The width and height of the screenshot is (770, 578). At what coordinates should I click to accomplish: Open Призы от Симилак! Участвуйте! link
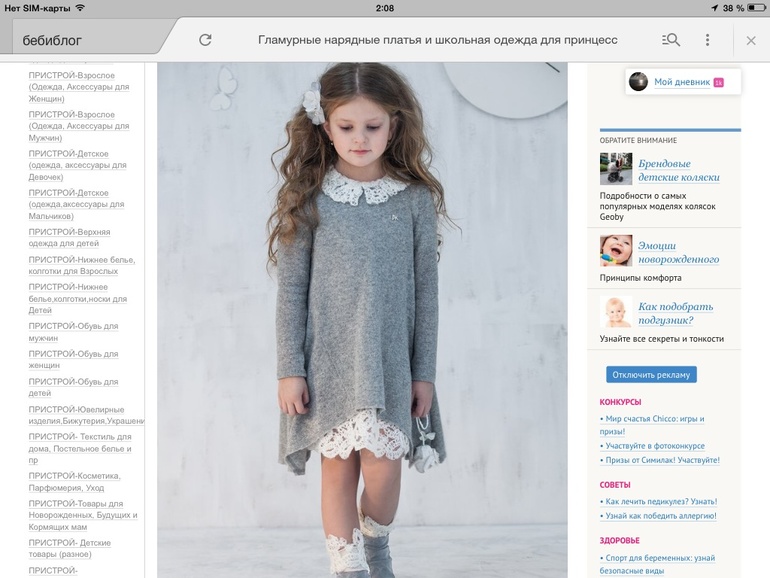pyautogui.click(x=660, y=460)
